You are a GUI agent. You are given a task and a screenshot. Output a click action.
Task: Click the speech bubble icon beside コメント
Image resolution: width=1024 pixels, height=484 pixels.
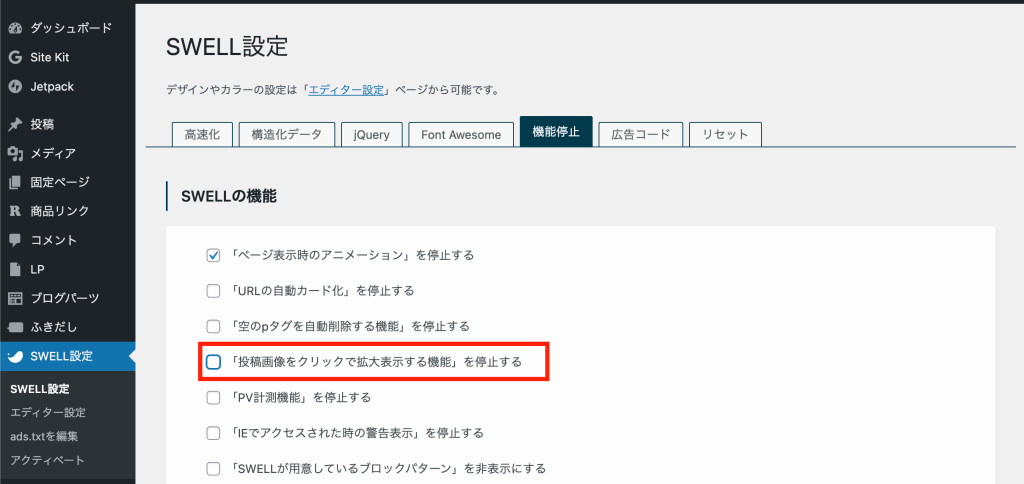coord(15,240)
